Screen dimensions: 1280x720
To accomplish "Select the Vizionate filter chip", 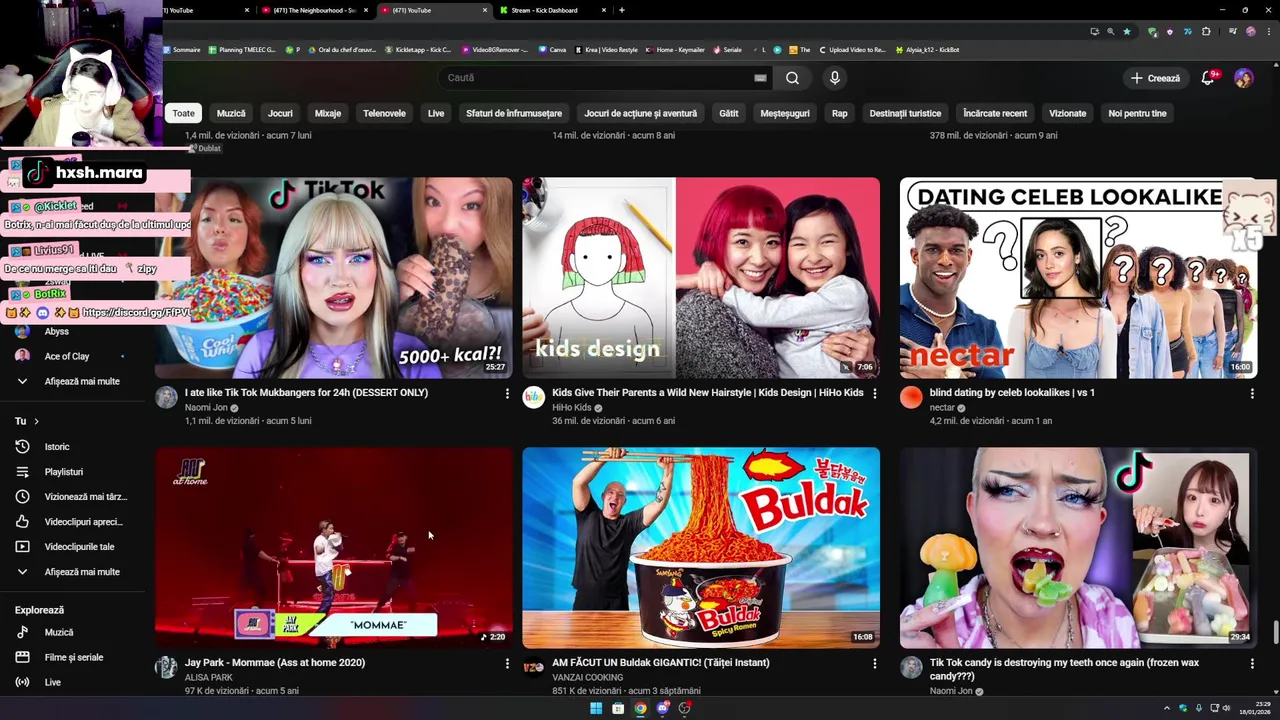I will coord(1068,113).
